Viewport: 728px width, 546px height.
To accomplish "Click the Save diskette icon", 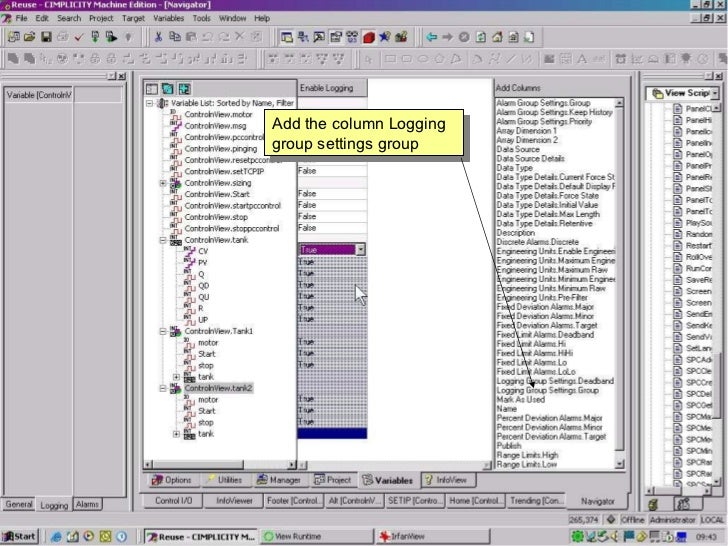I will tap(46, 37).
